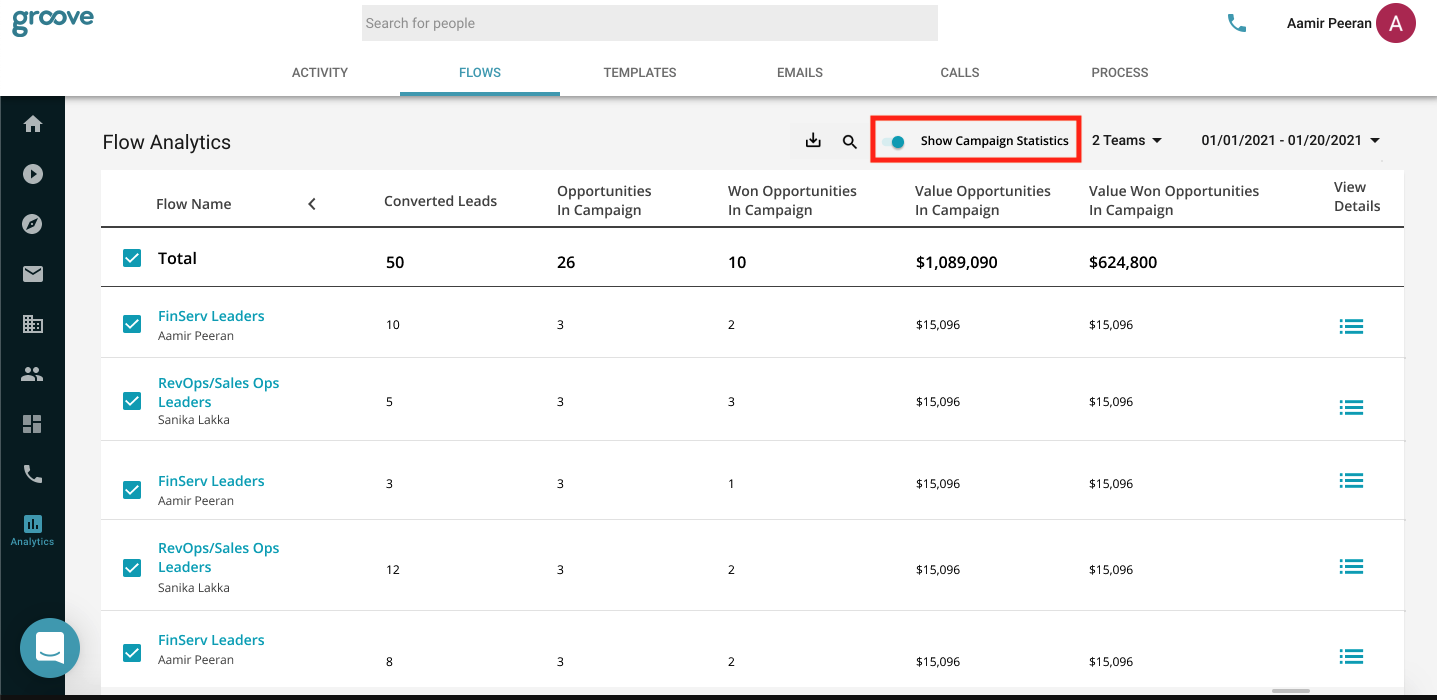Click the compass icon in the sidebar

33,224
